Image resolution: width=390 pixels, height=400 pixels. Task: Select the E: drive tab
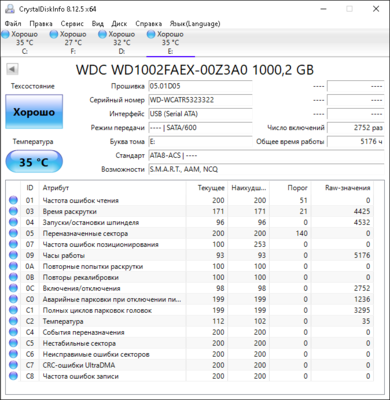pos(170,43)
